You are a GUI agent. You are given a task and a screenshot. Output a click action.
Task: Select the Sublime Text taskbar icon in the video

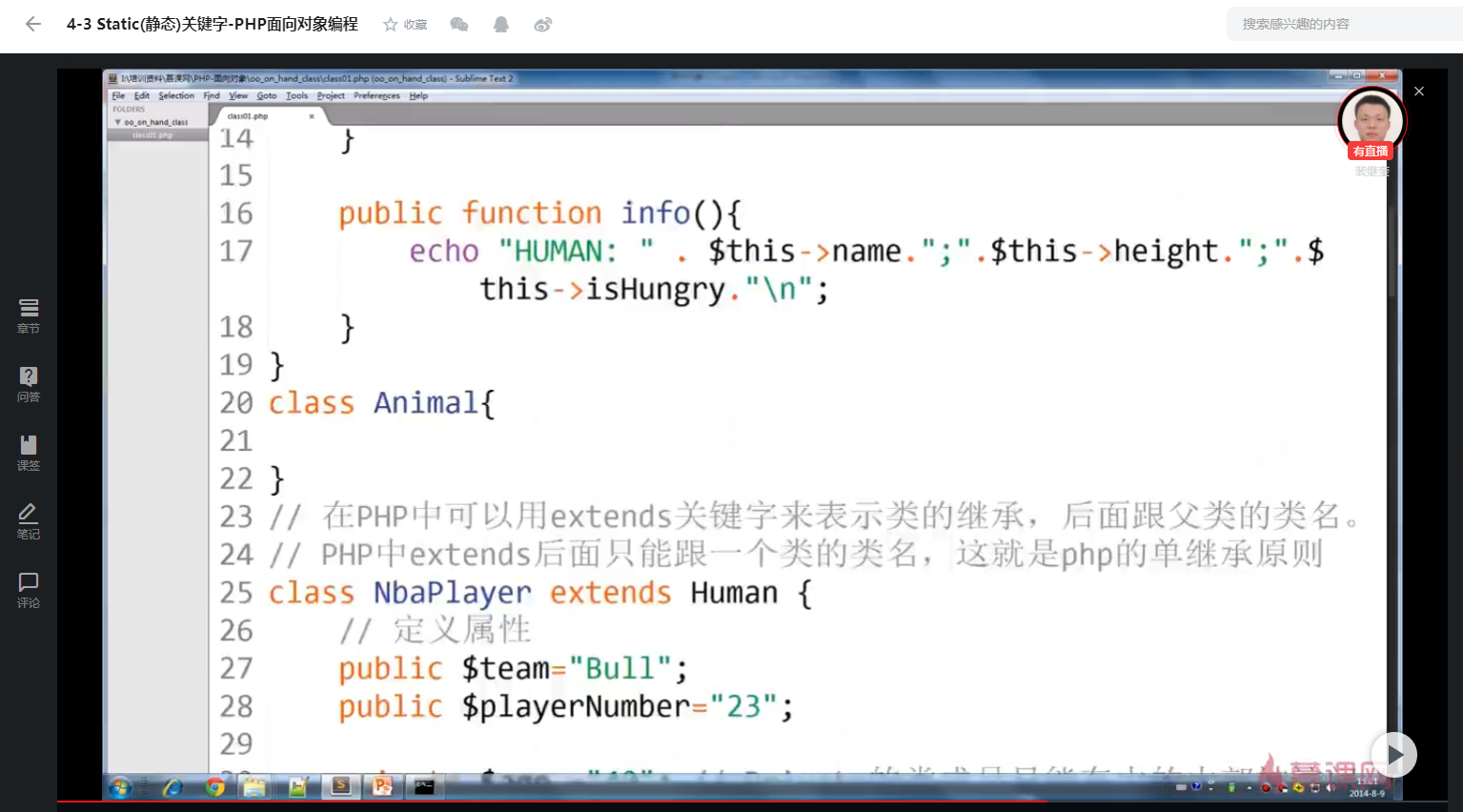[x=341, y=786]
